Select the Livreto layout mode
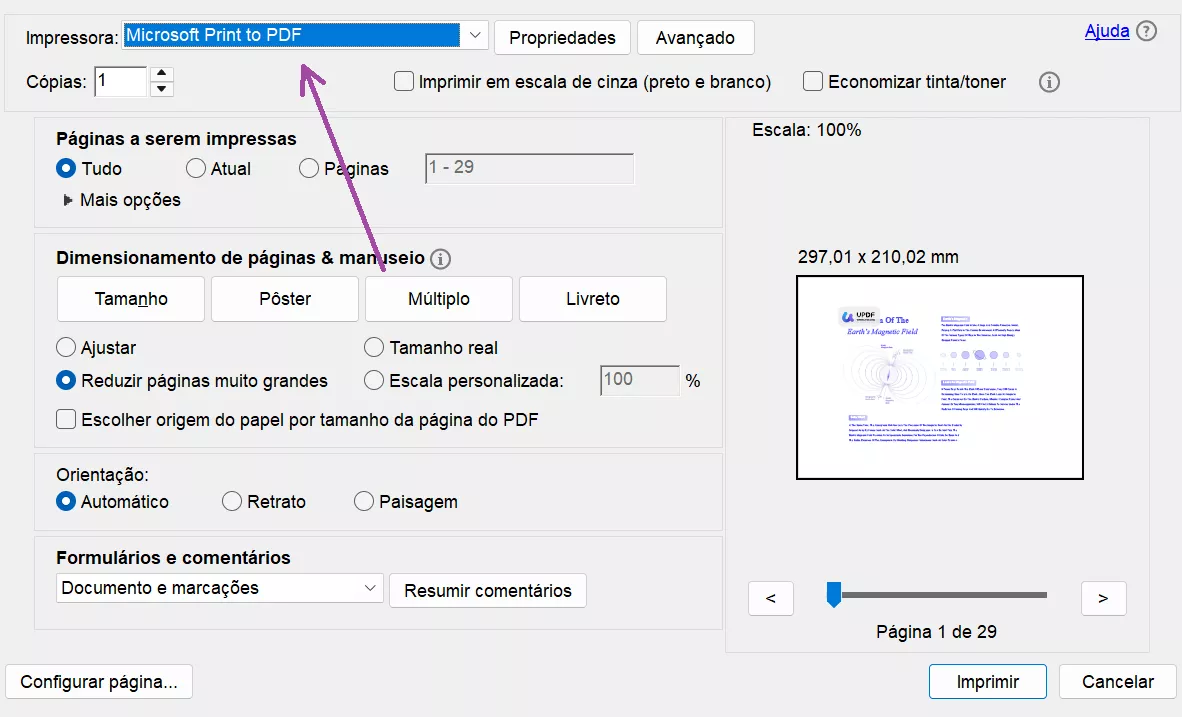The height and width of the screenshot is (717, 1182). click(x=592, y=298)
